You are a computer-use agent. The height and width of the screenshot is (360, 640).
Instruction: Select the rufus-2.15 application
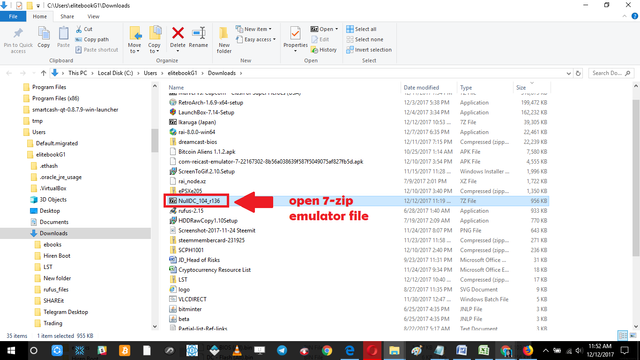(x=191, y=211)
